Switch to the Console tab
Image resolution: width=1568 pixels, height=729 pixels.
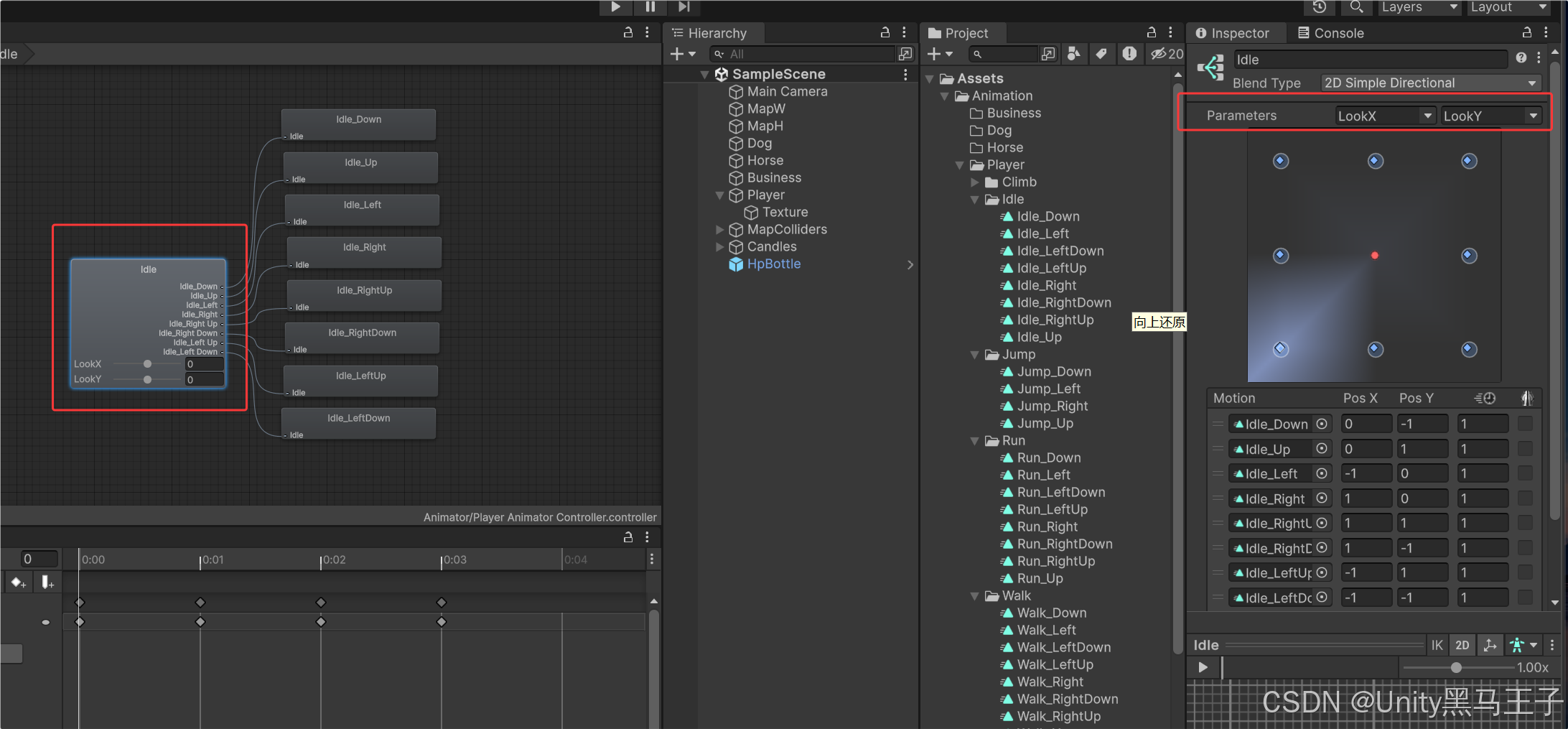(x=1331, y=33)
